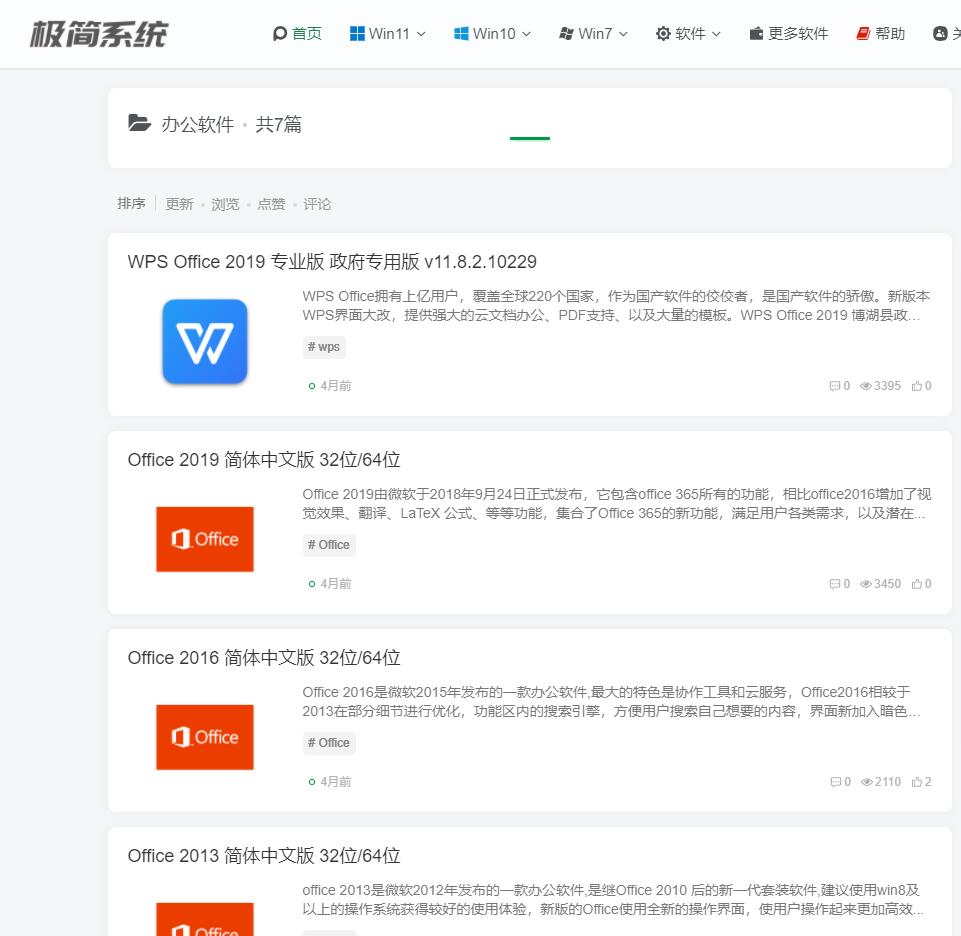Viewport: 961px width, 936px height.
Task: Click the Windows icon beside Win11
Action: (357, 33)
